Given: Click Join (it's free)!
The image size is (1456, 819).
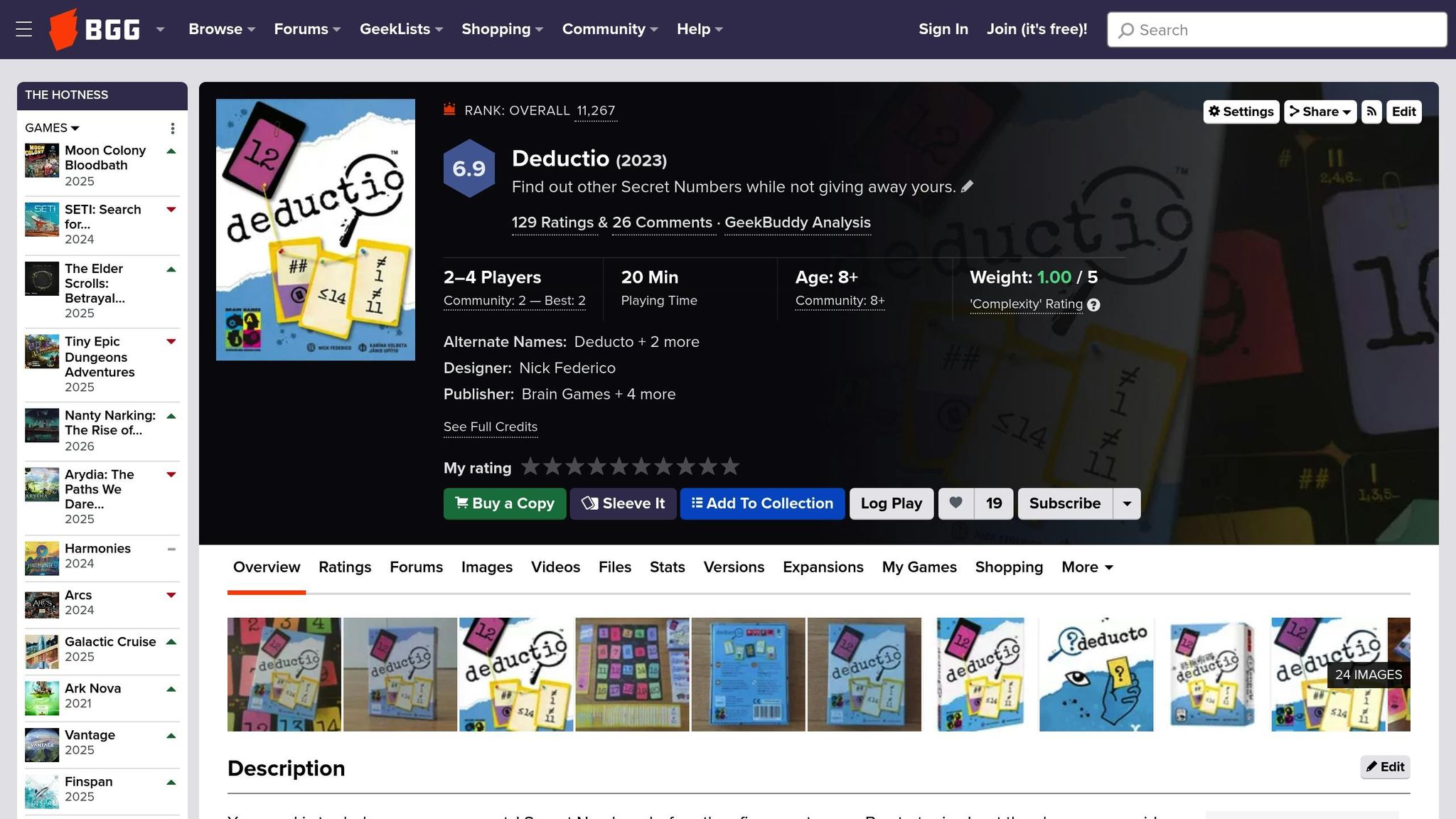Looking at the screenshot, I should [1037, 29].
